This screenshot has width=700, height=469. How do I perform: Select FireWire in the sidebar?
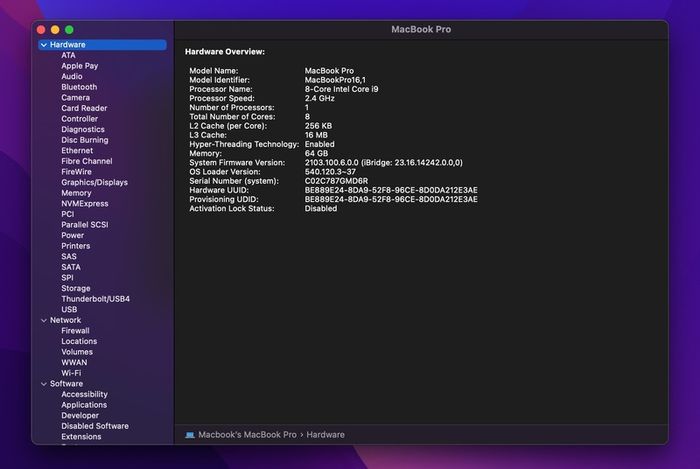[76, 172]
